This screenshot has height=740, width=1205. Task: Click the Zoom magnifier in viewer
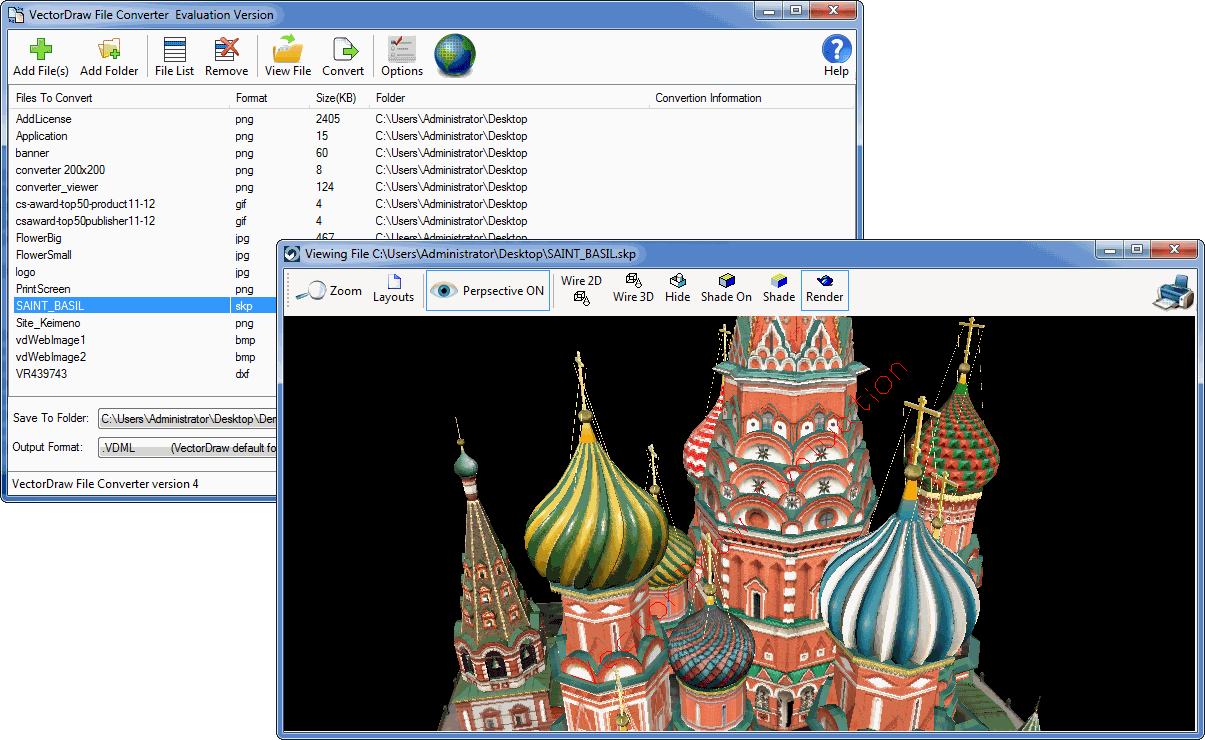(330, 290)
